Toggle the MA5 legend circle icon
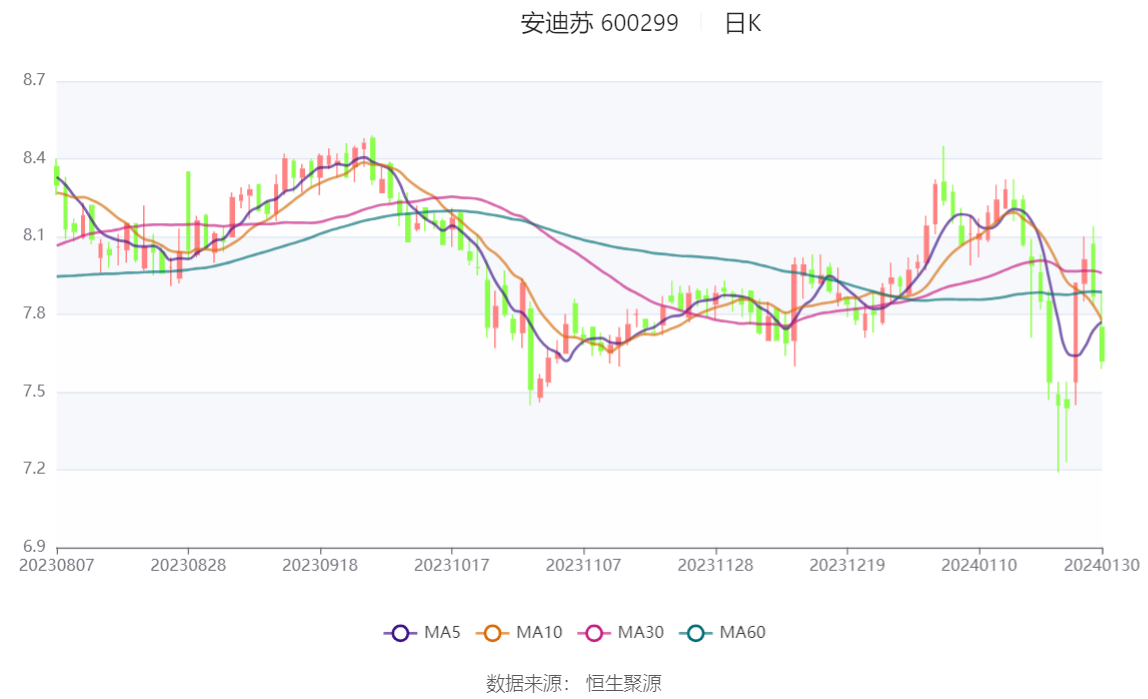The width and height of the screenshot is (1148, 699). point(400,633)
